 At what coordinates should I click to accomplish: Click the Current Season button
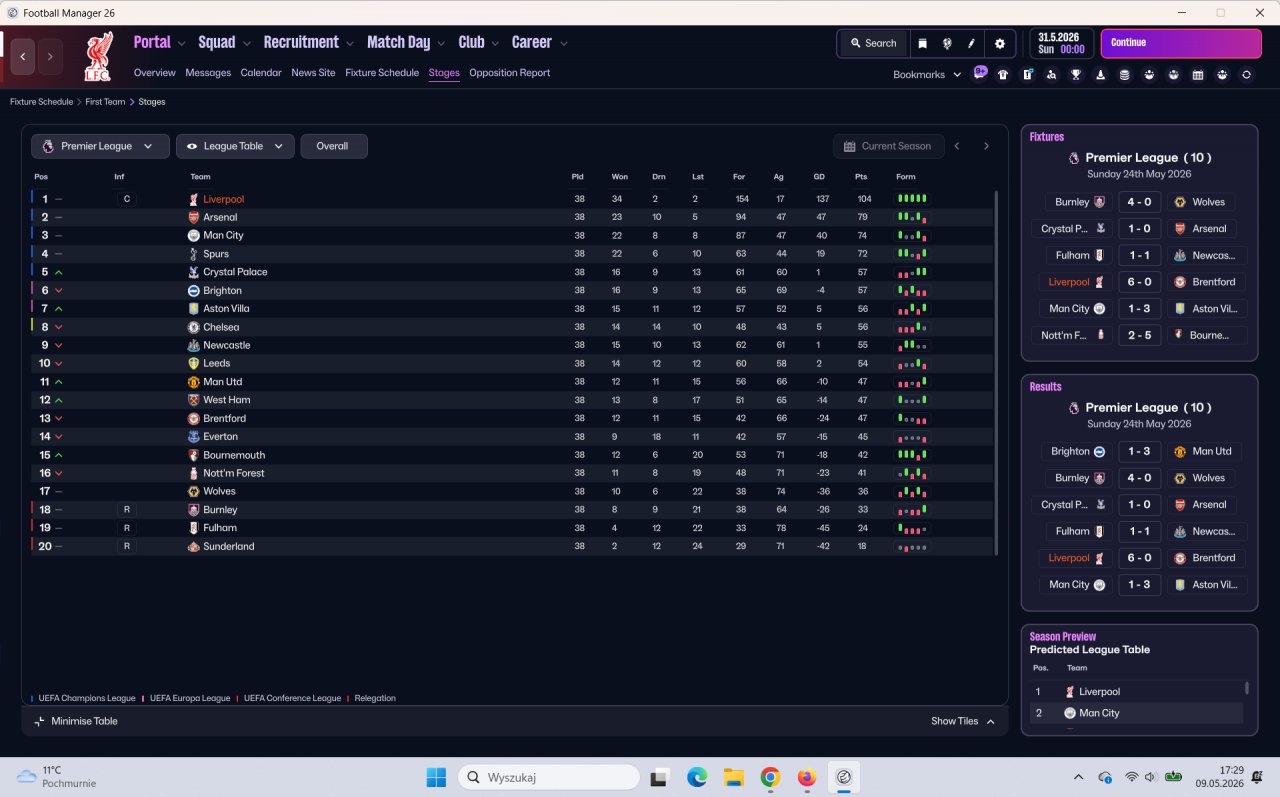pyautogui.click(x=888, y=146)
